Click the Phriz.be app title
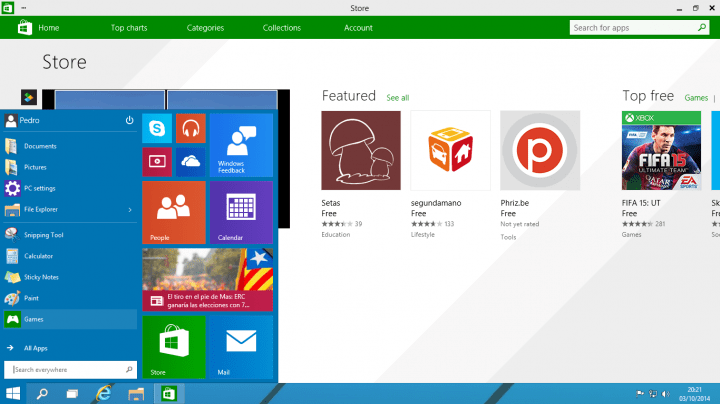The width and height of the screenshot is (720, 404). (515, 203)
